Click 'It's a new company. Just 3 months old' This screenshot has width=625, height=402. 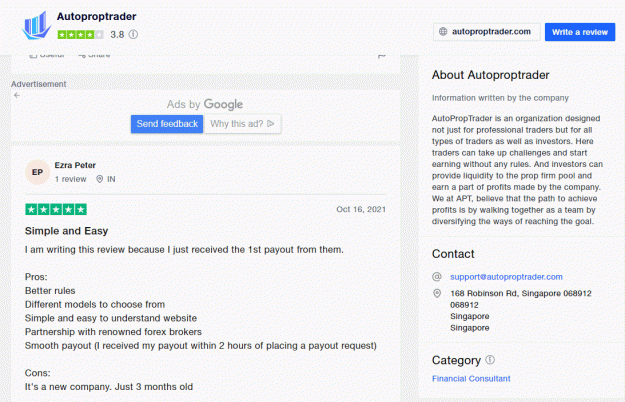click(x=109, y=387)
